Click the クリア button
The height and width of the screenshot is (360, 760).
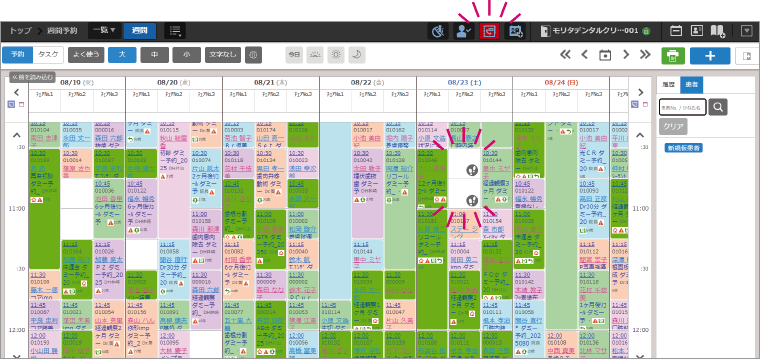click(x=673, y=126)
